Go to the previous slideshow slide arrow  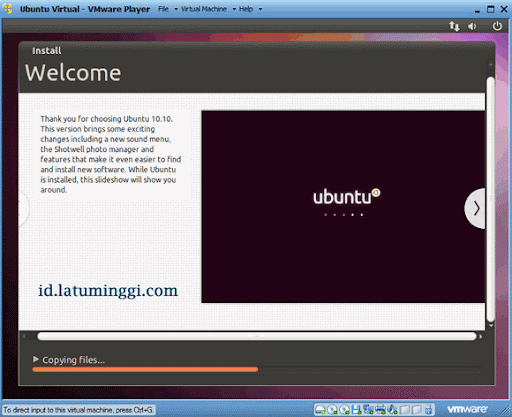pos(24,209)
